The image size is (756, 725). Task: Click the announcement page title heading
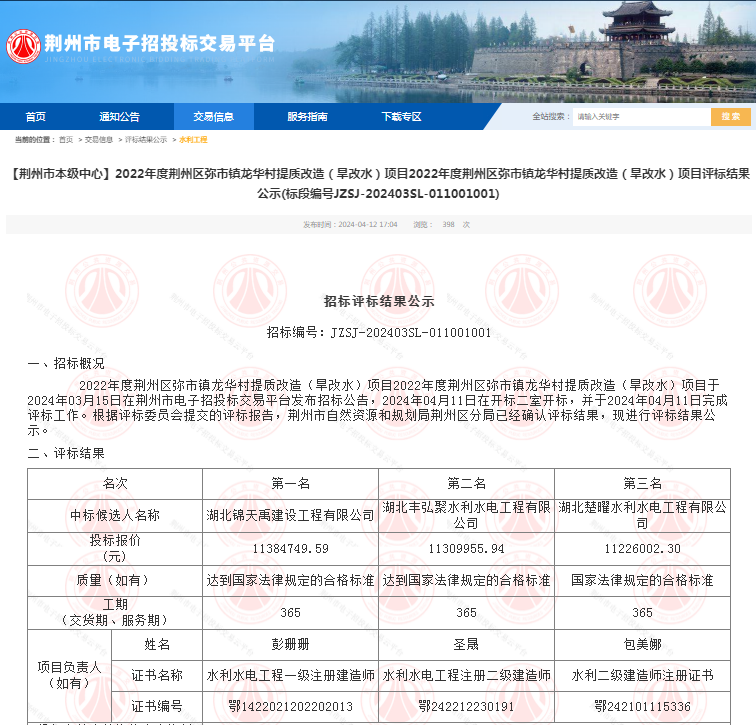coord(378,183)
